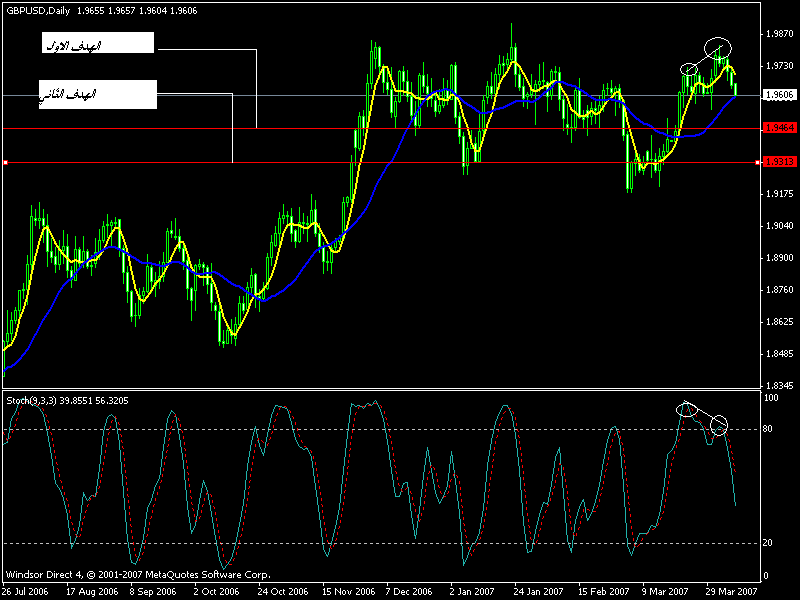Select the red 1.9313 price tag
Viewport: 800px width, 600px height.
point(777,162)
